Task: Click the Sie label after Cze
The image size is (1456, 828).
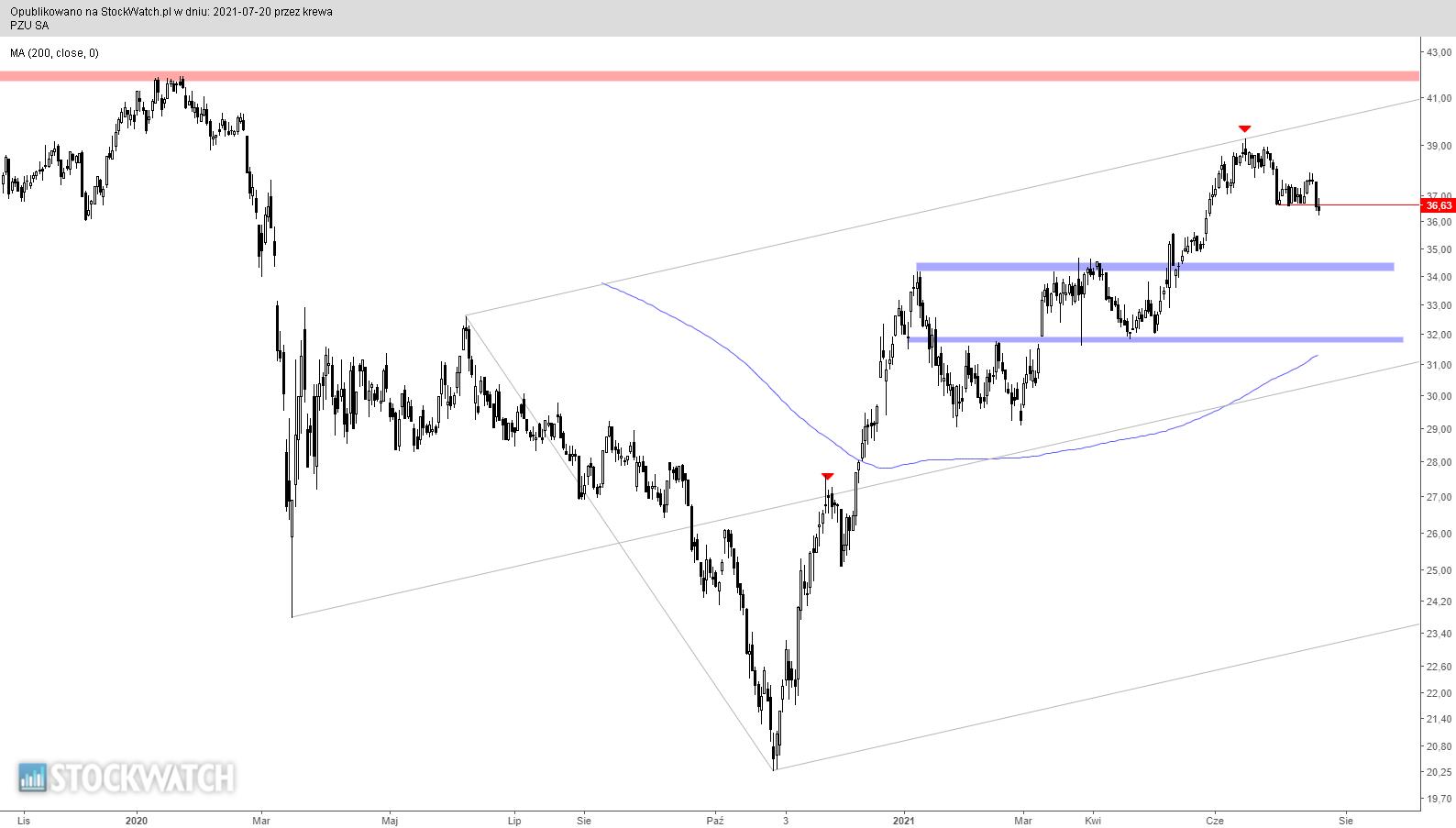Action: 1345,821
